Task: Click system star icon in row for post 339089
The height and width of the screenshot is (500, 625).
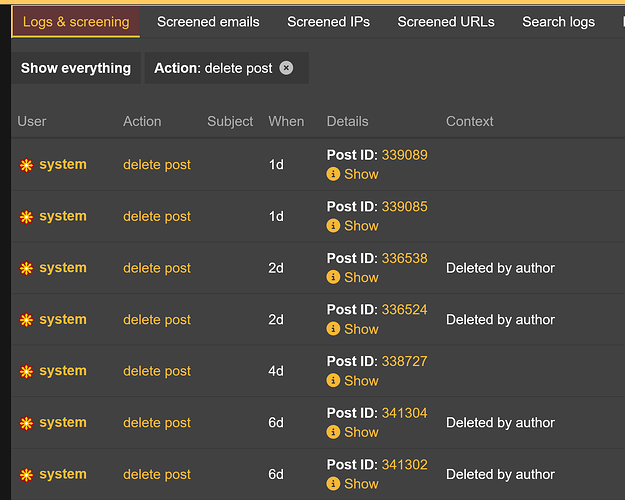Action: coord(26,165)
